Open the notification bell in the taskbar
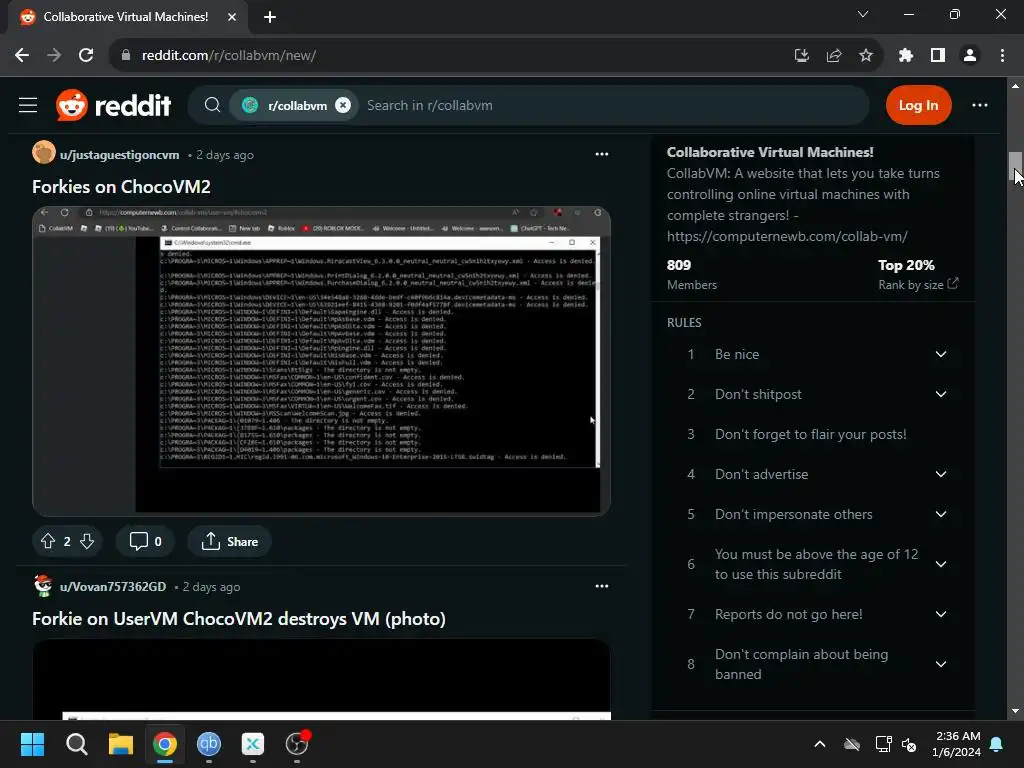This screenshot has height=768, width=1024. (x=997, y=744)
